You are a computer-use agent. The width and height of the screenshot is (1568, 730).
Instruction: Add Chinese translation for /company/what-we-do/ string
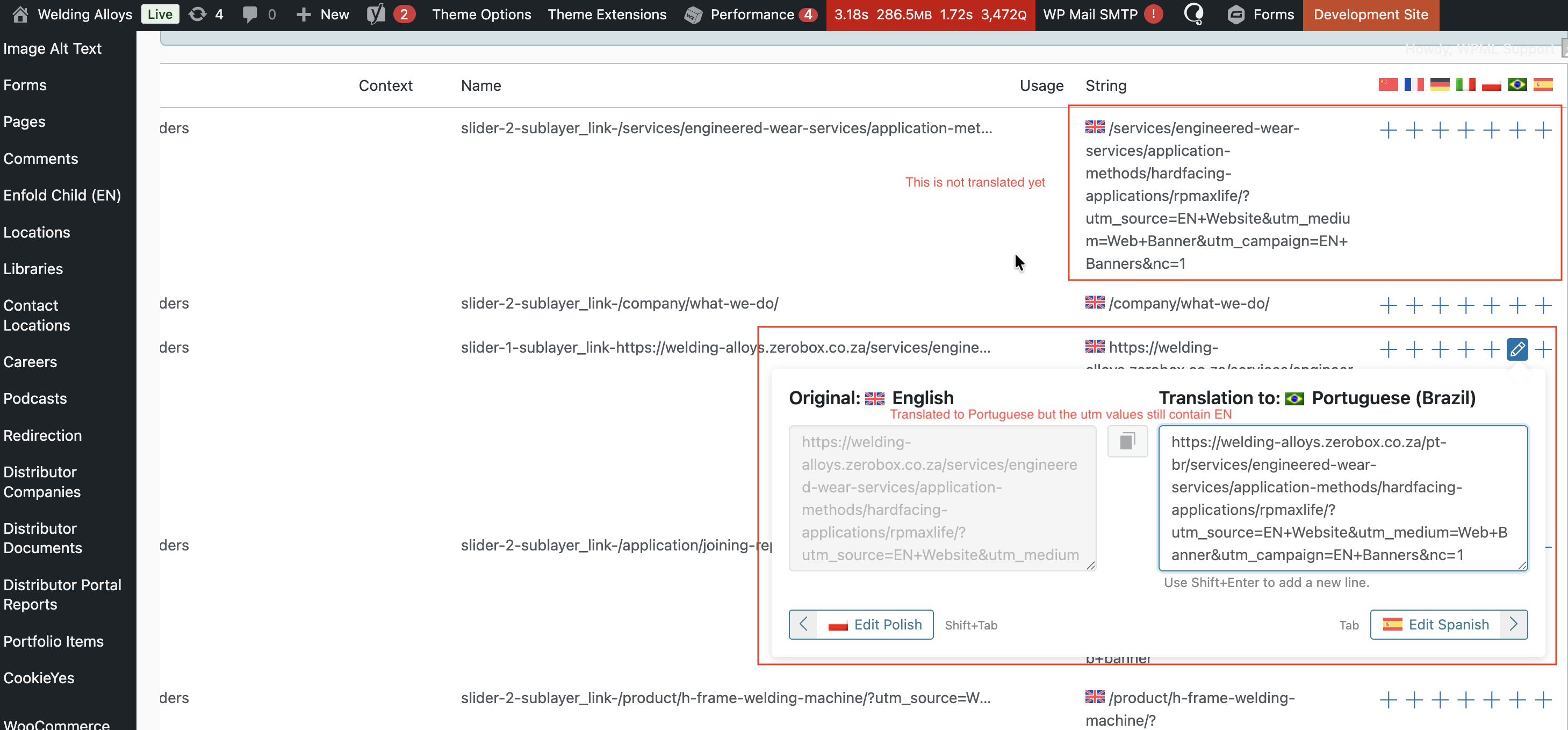[x=1387, y=305]
